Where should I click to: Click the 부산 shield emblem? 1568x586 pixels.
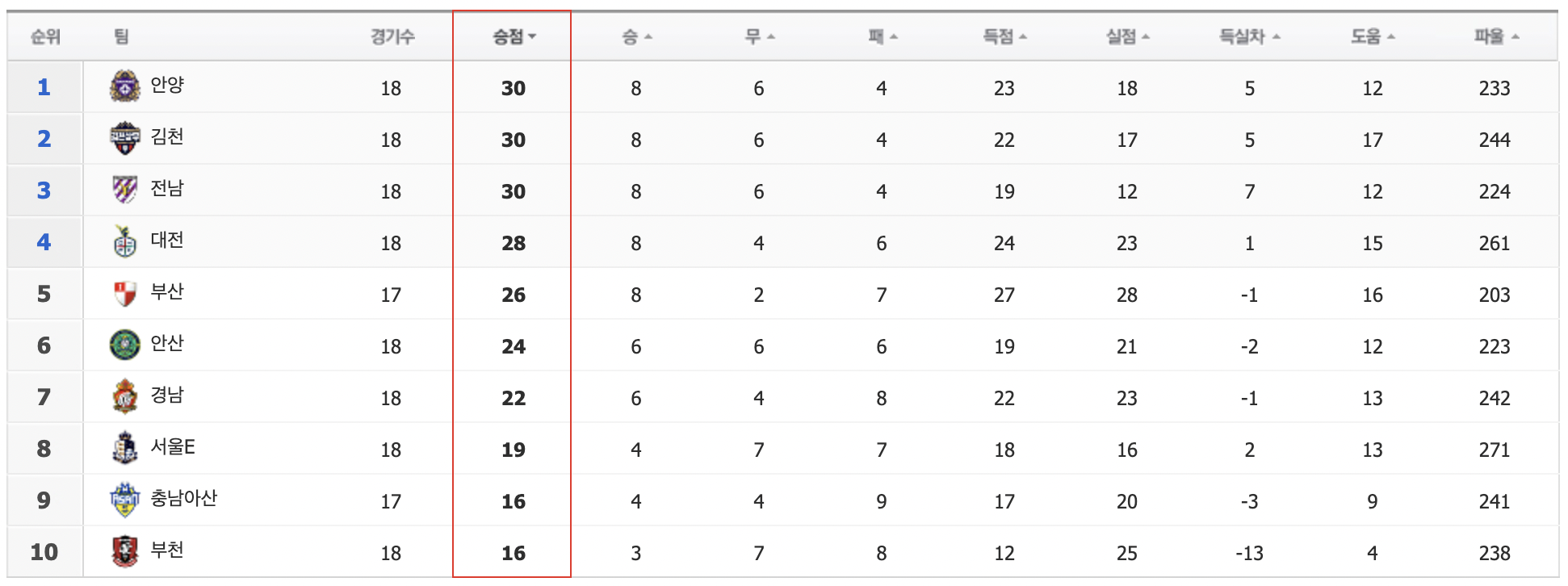tap(125, 293)
